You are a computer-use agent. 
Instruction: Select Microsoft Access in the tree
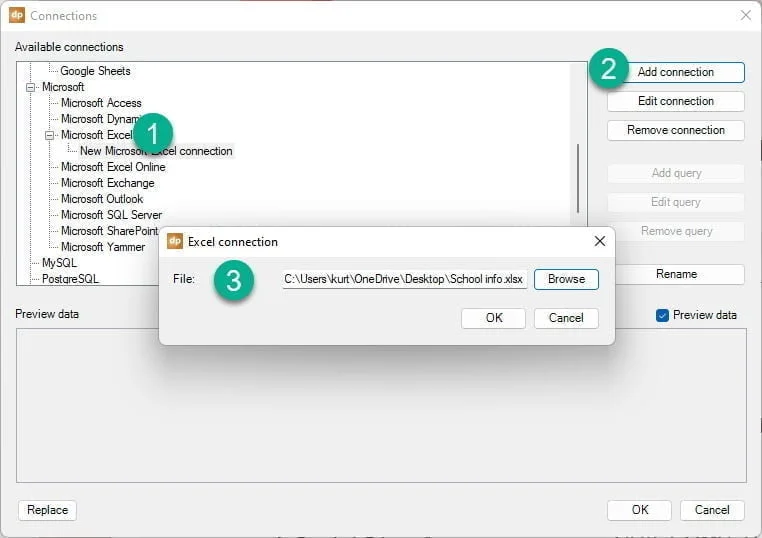point(101,103)
